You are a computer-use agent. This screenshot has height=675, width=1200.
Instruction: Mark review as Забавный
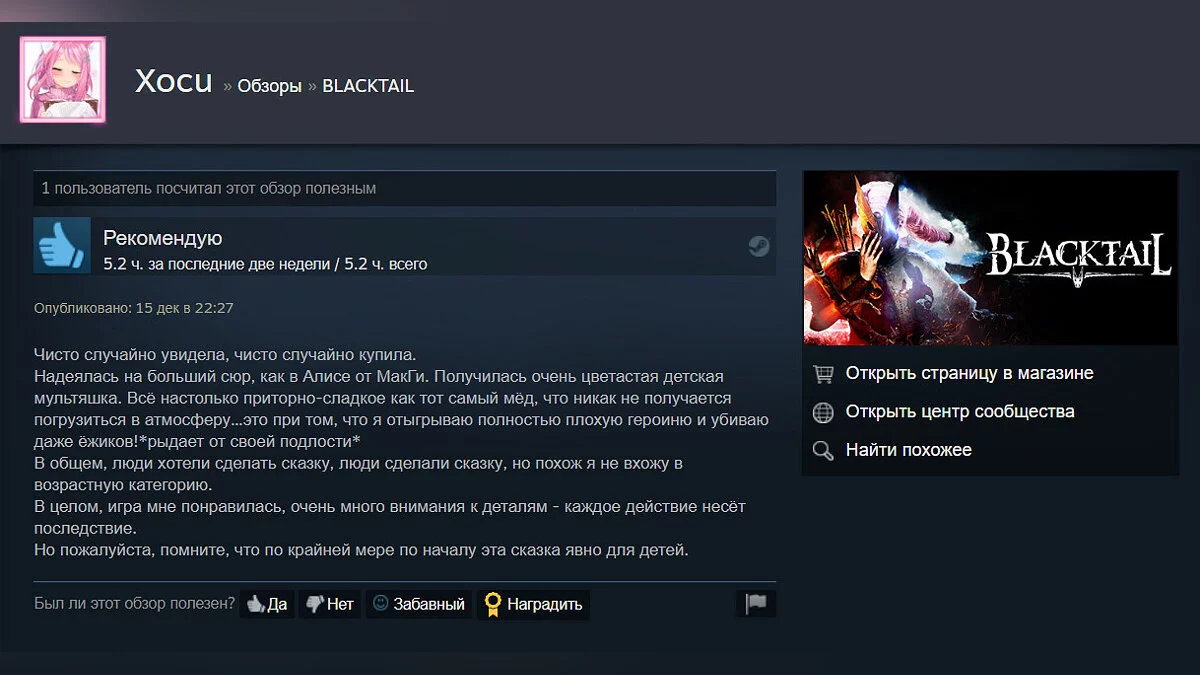[x=419, y=604]
